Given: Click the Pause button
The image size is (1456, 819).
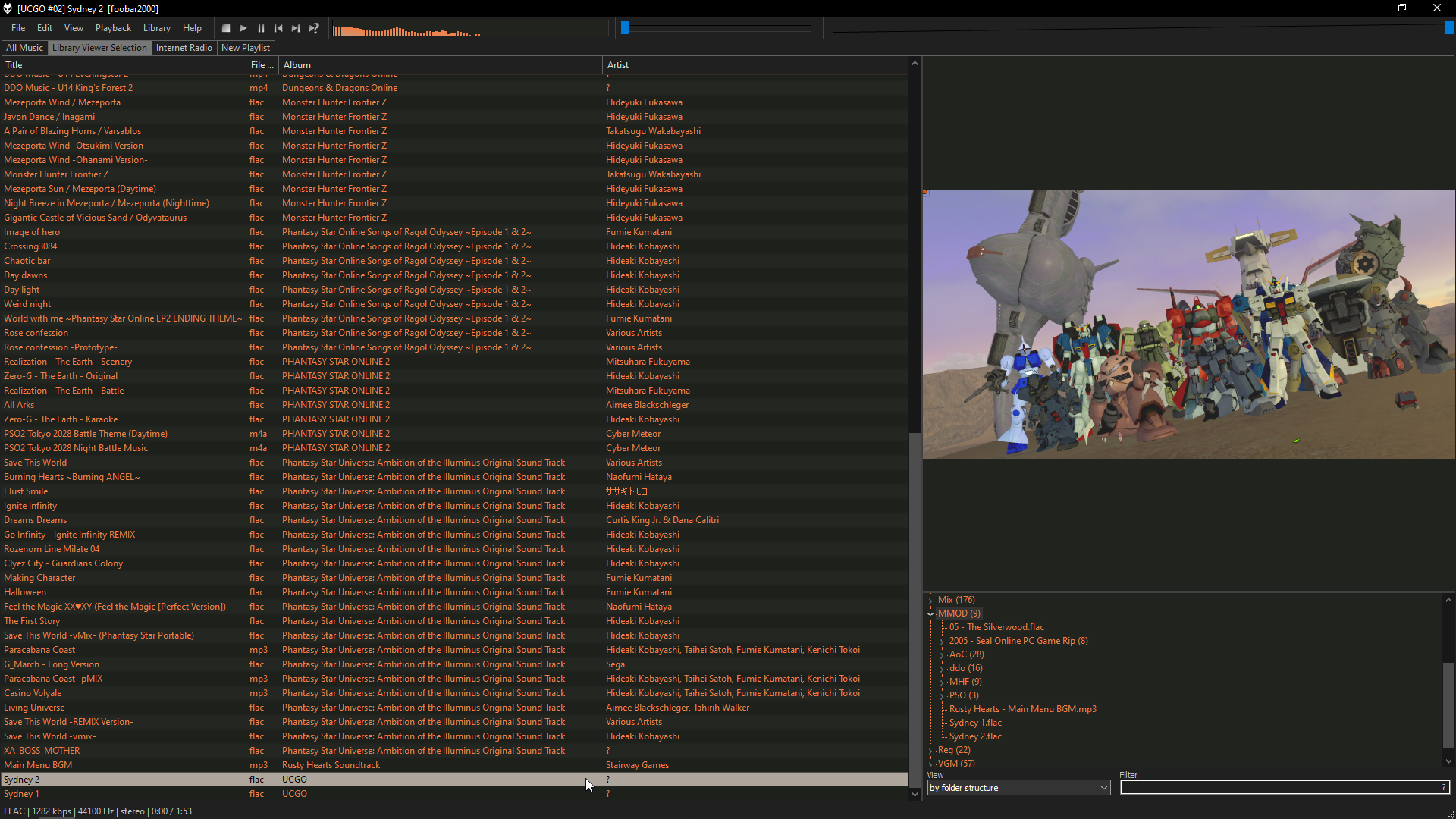Looking at the screenshot, I should pyautogui.click(x=261, y=28).
